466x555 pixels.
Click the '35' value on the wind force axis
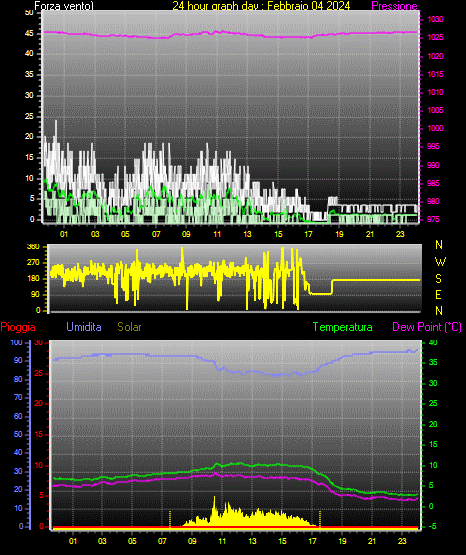(29, 74)
